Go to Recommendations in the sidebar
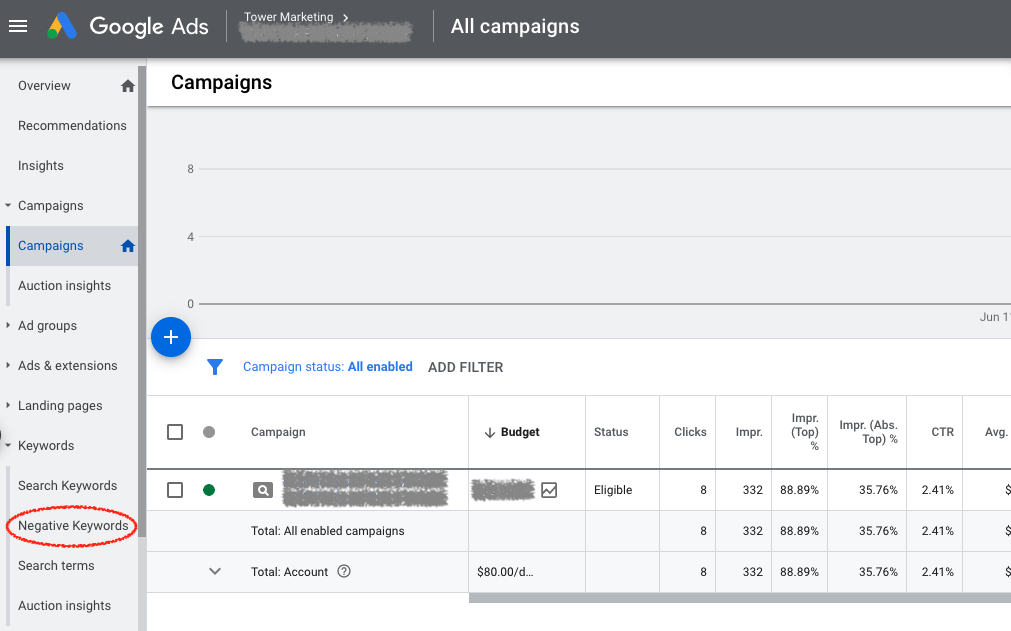Viewport: 1011px width, 631px height. [x=72, y=126]
